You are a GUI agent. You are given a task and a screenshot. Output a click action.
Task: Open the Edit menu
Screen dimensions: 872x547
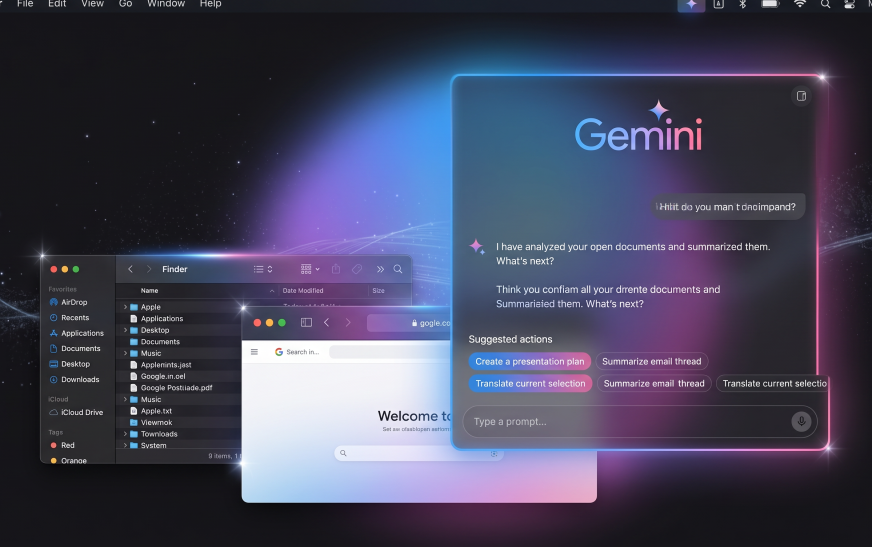pyautogui.click(x=57, y=4)
